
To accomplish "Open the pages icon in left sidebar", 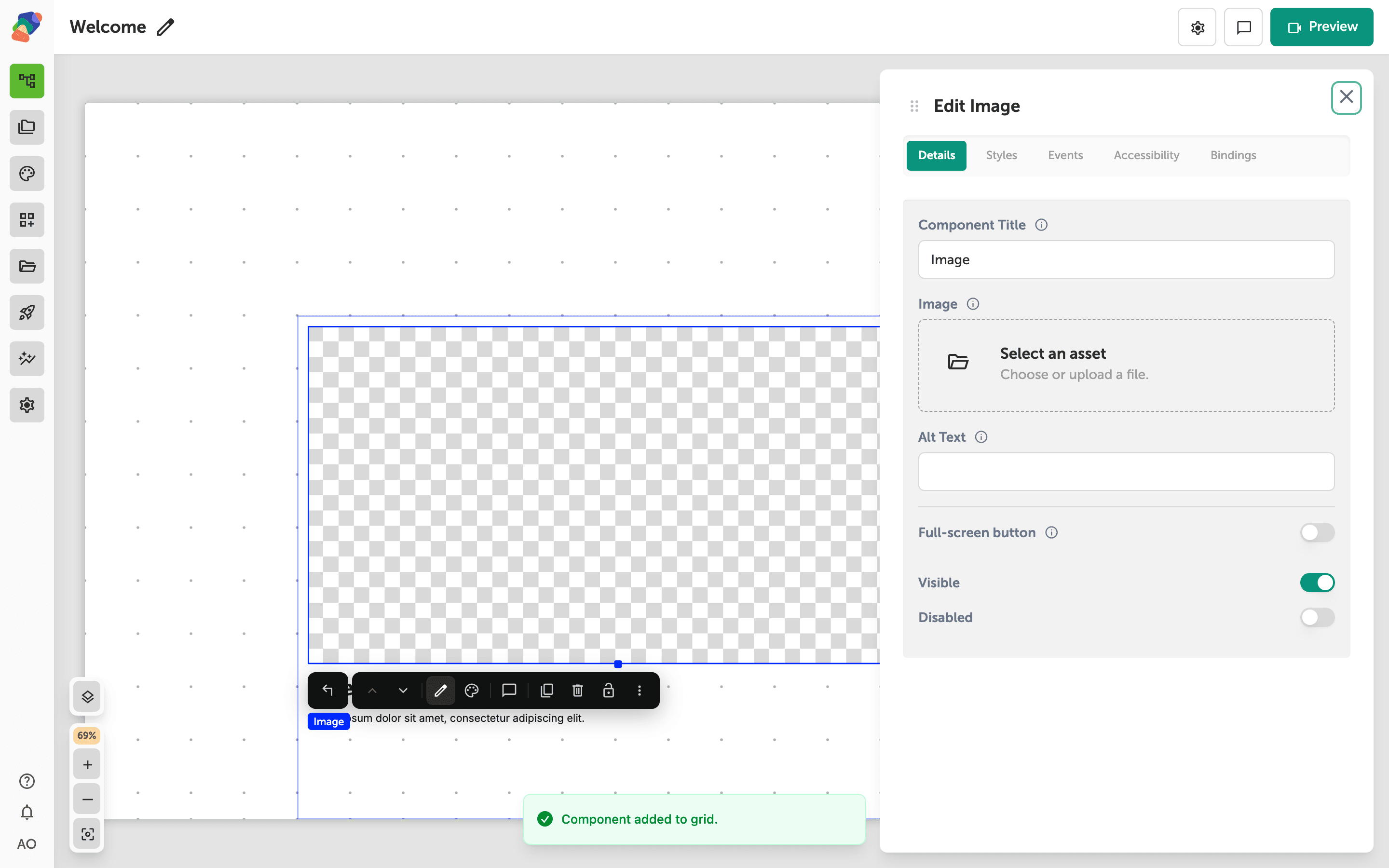I will click(27, 127).
